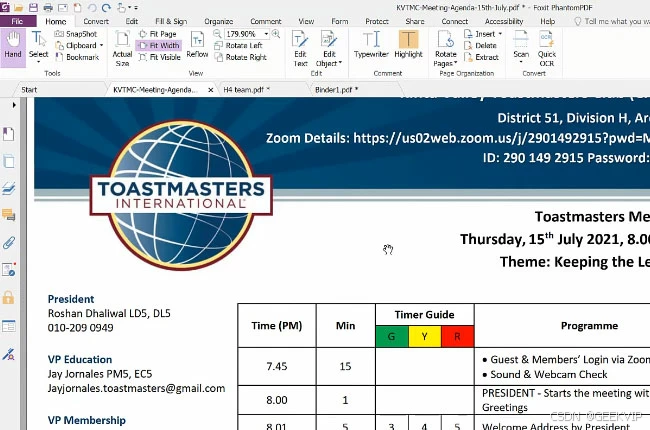Expand the Clipboard dropdown

tap(101, 45)
